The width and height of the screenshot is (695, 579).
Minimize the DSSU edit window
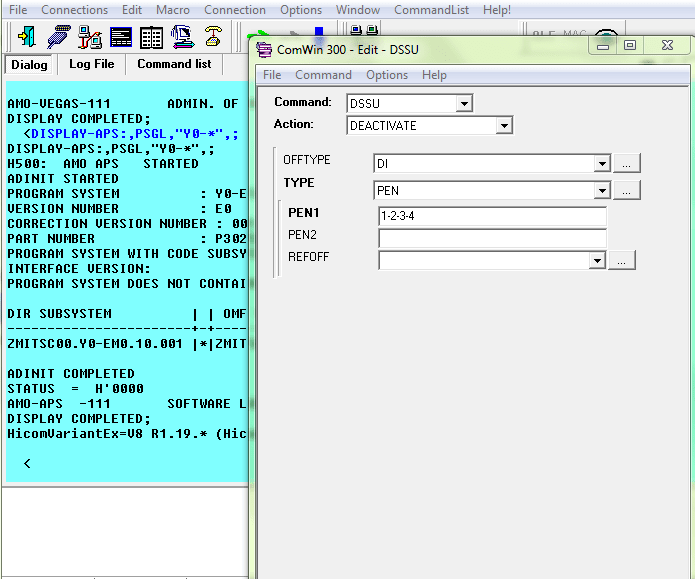click(603, 46)
